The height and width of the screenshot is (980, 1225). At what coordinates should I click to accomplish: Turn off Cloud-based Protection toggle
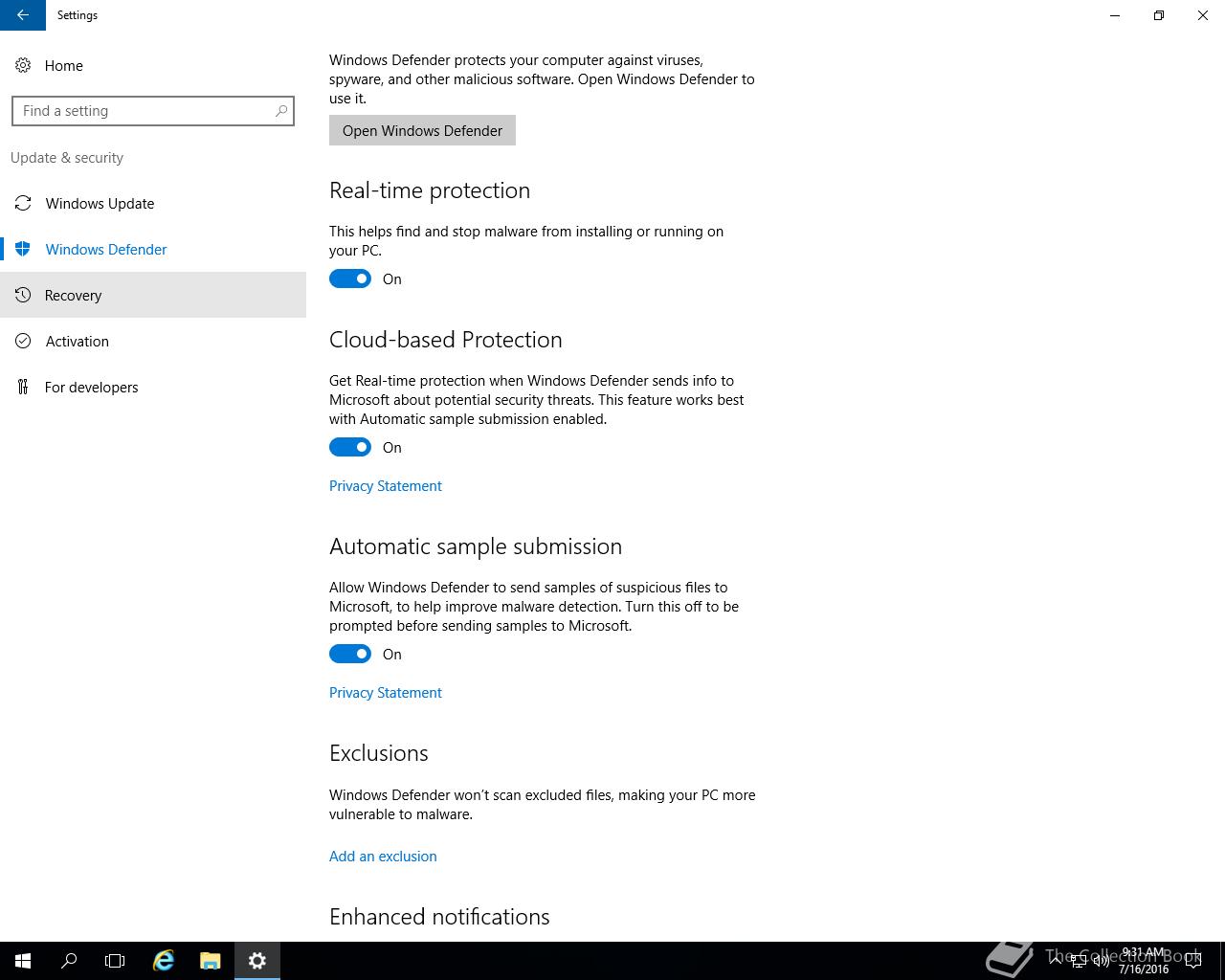pos(350,447)
